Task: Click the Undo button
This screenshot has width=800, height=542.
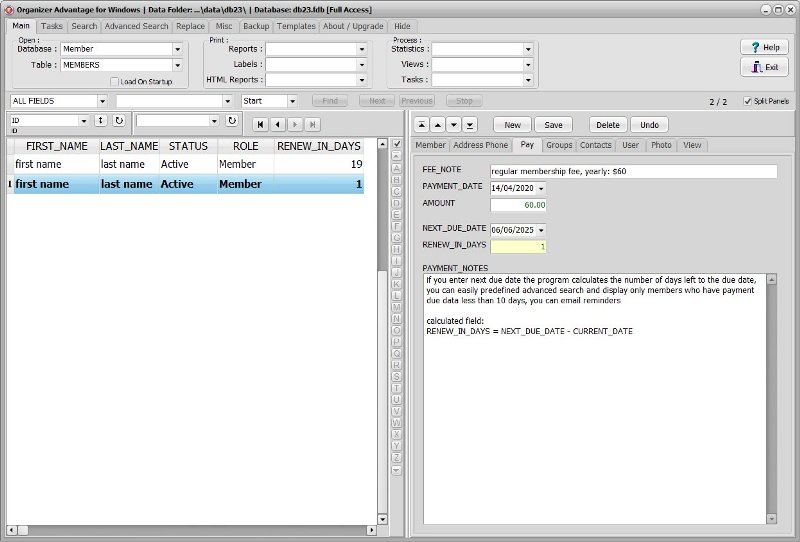Action: pyautogui.click(x=649, y=125)
